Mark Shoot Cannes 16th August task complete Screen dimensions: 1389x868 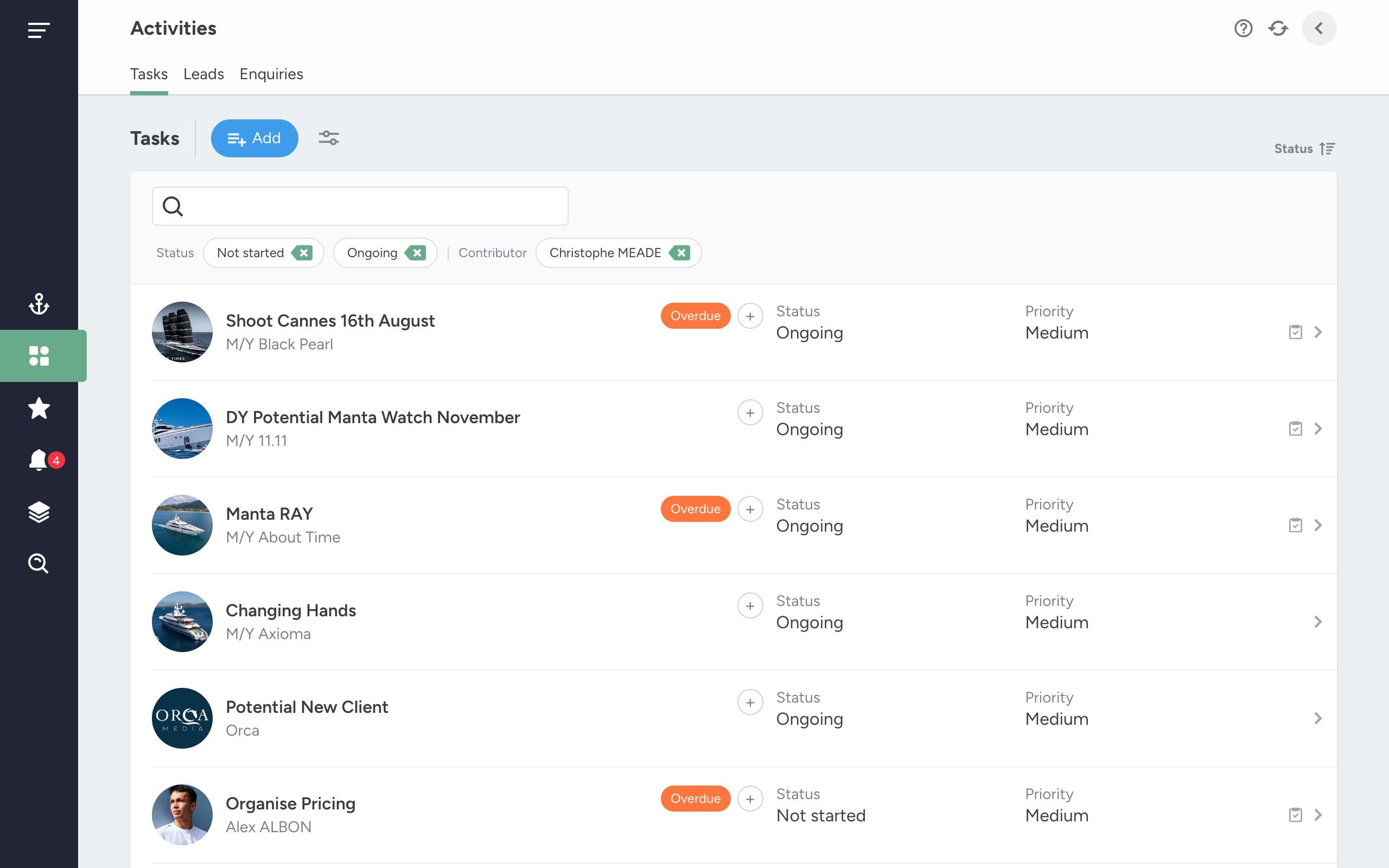(1296, 332)
